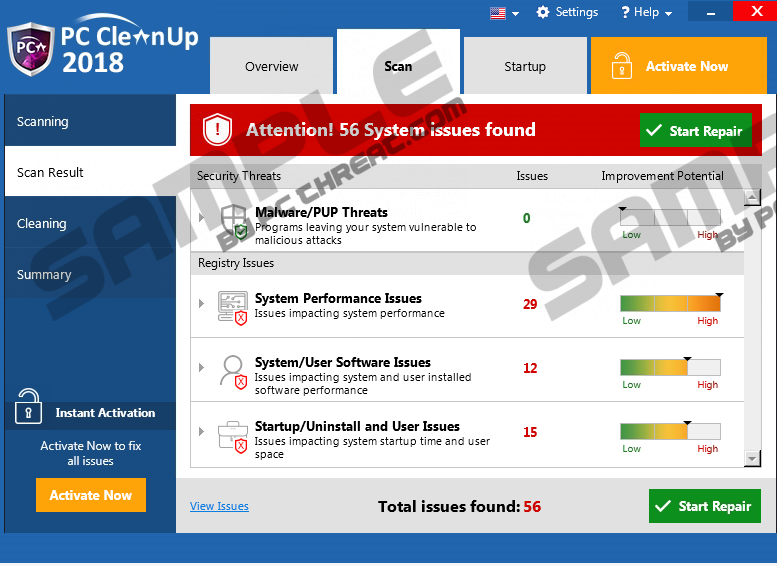Image resolution: width=777 pixels, height=566 pixels.
Task: Click the 0 issues count for Malware
Action: point(526,218)
